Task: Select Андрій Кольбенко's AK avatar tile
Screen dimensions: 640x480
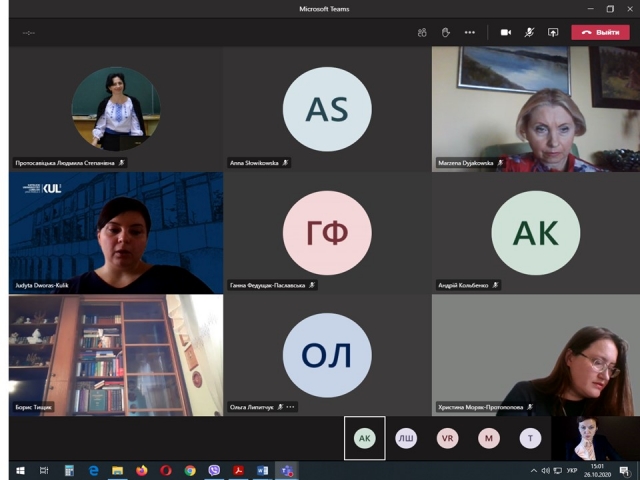Action: pos(536,233)
